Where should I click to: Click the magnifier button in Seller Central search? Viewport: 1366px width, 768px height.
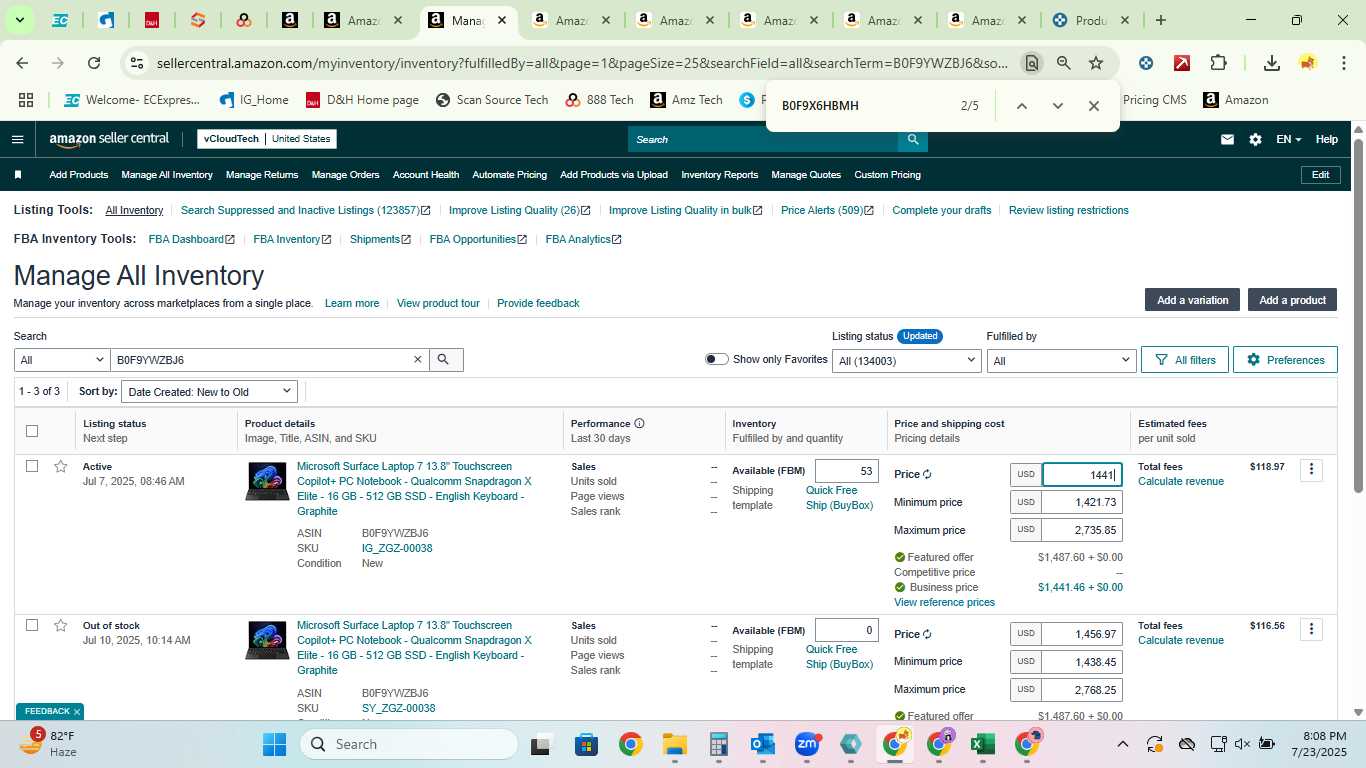pyautogui.click(x=912, y=139)
